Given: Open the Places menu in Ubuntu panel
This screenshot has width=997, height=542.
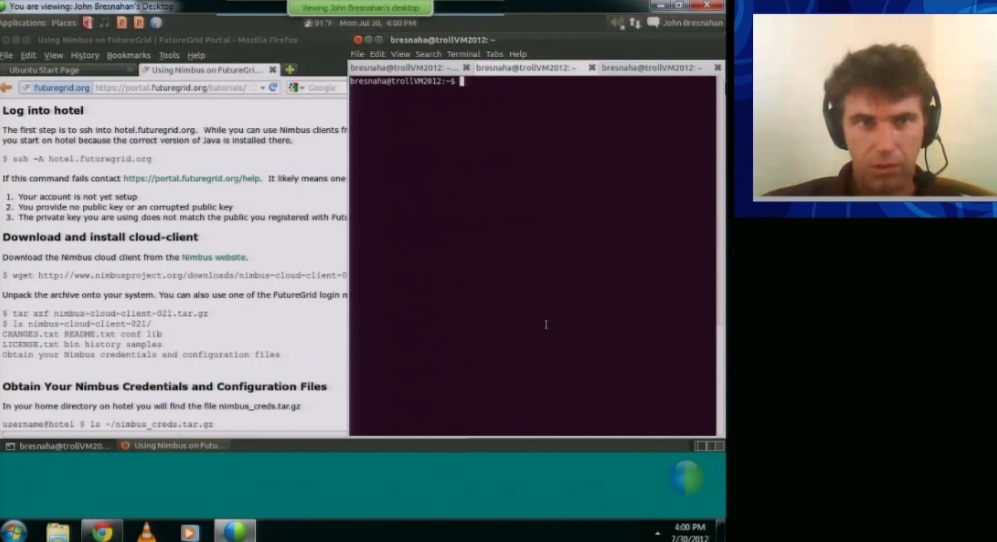Looking at the screenshot, I should [64, 23].
